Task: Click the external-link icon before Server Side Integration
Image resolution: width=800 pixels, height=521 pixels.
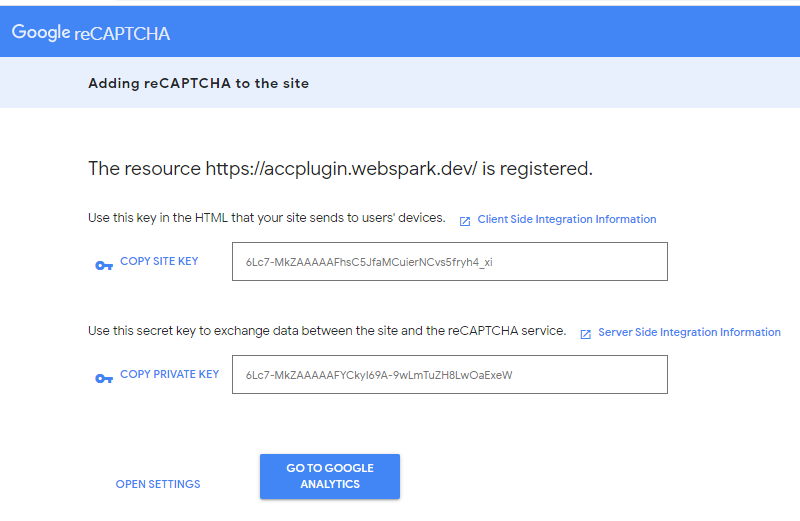Action: [586, 334]
